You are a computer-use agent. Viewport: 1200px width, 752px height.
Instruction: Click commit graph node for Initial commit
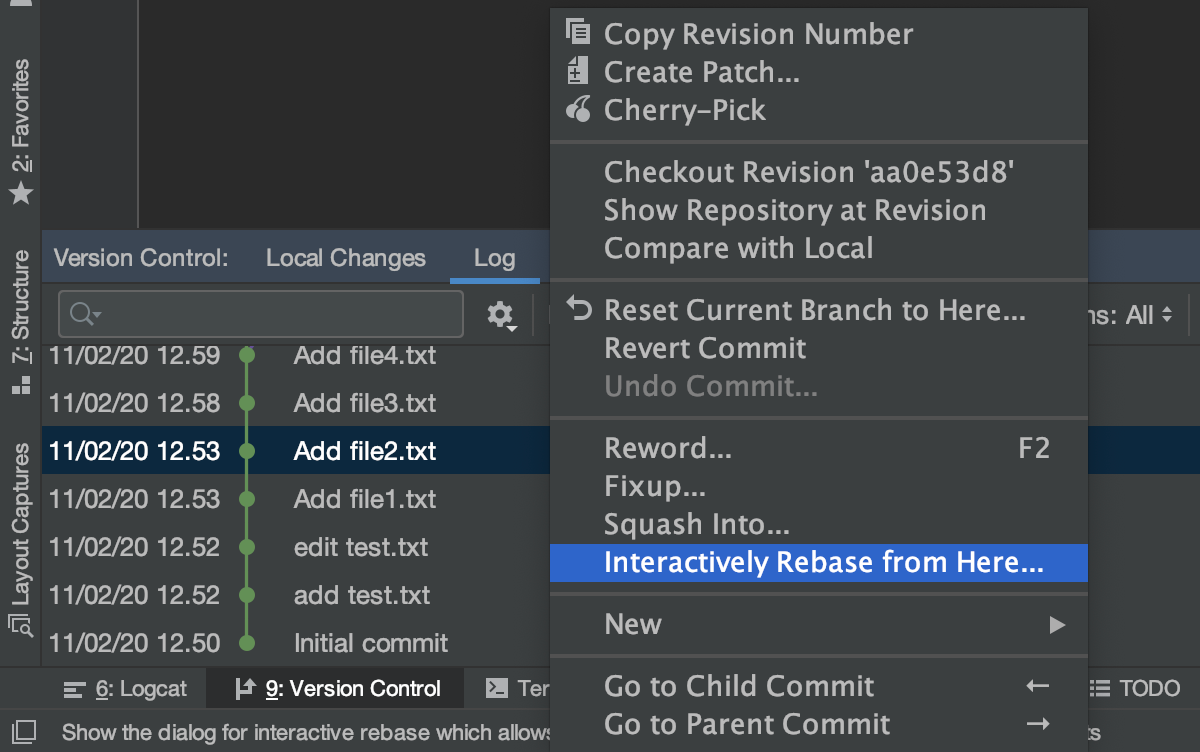pyautogui.click(x=247, y=643)
